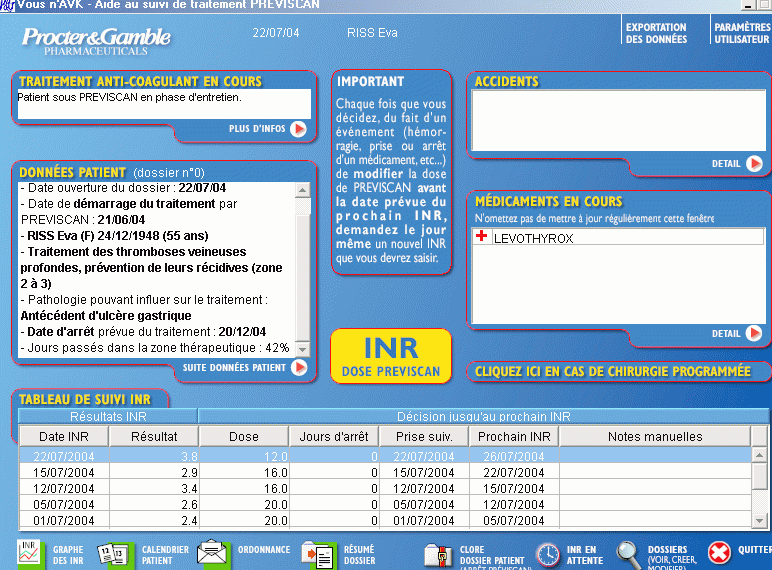
Task: Click the Jours d'arrêt column header
Action: click(334, 437)
